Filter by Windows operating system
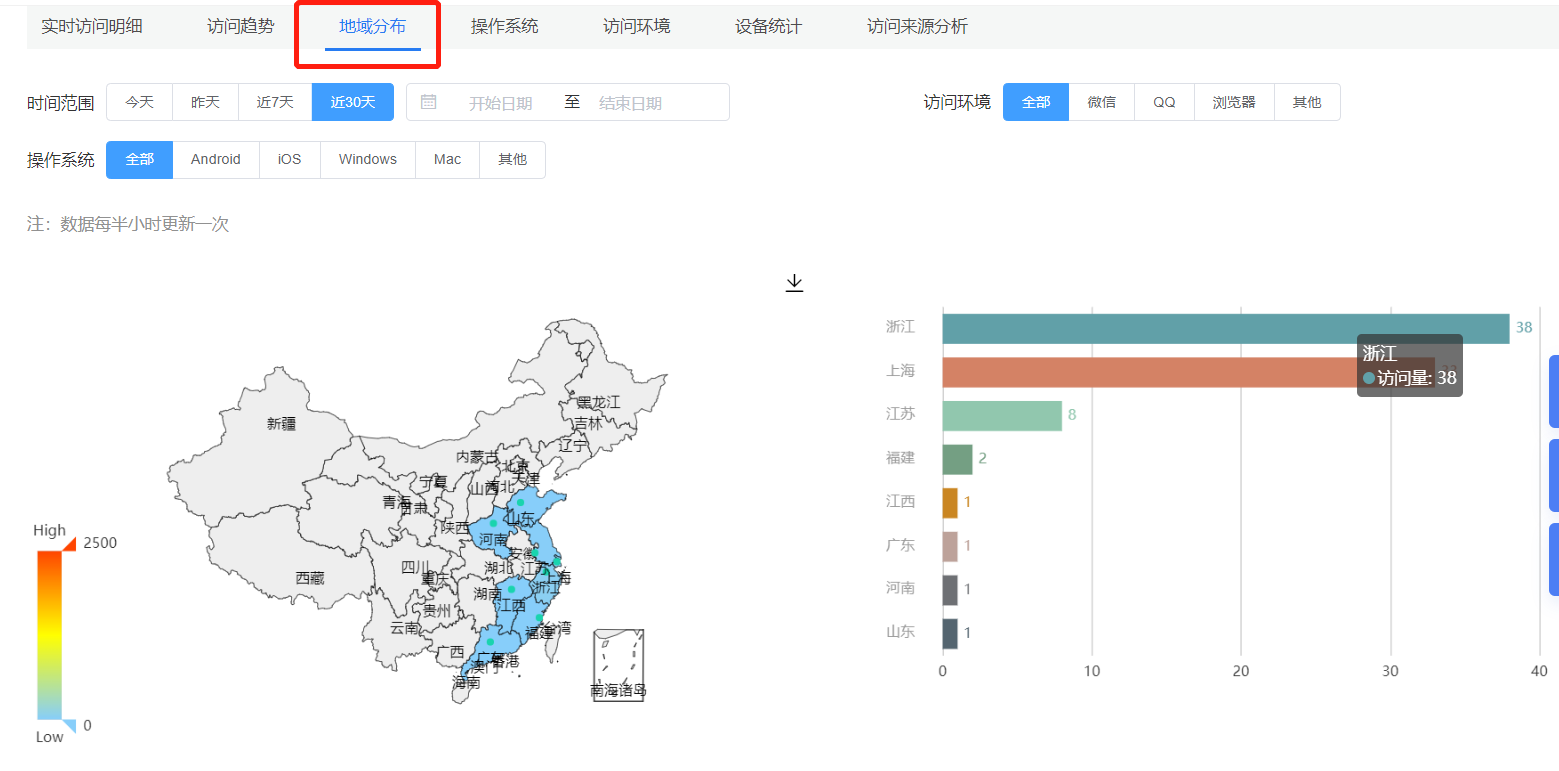Screen dimensions: 1559x771 coord(367,160)
